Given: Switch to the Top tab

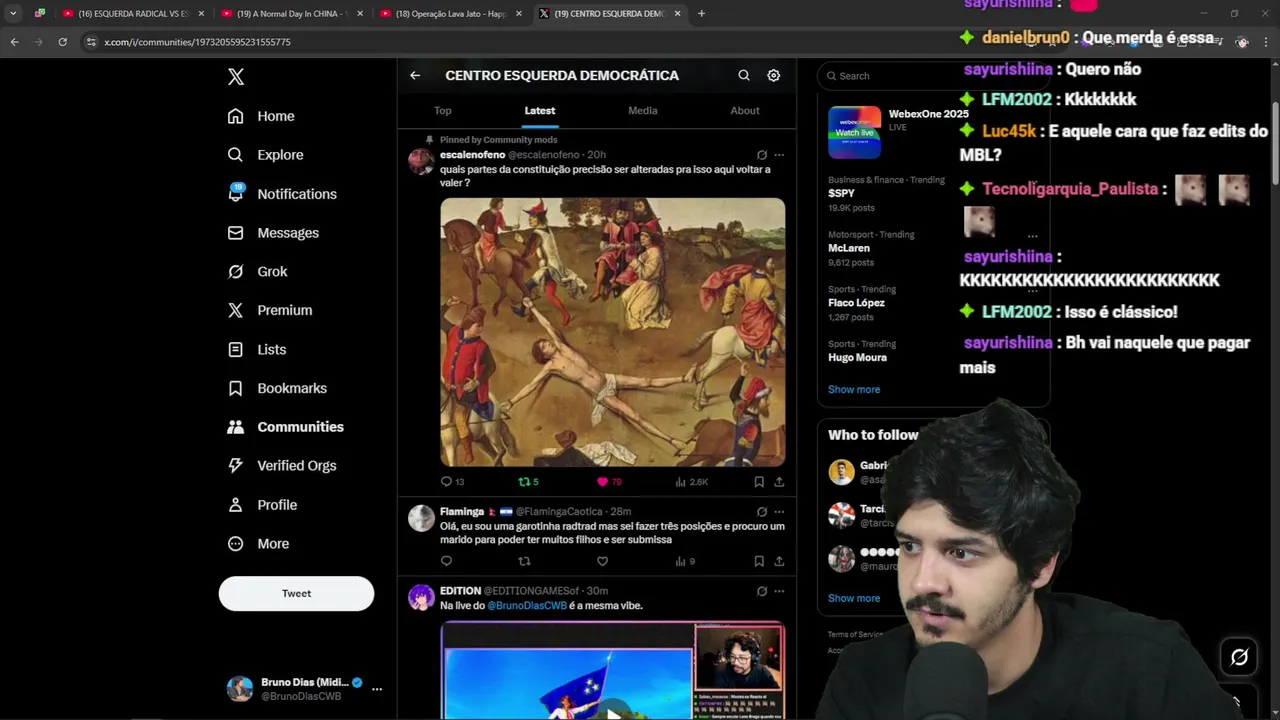Looking at the screenshot, I should point(443,111).
